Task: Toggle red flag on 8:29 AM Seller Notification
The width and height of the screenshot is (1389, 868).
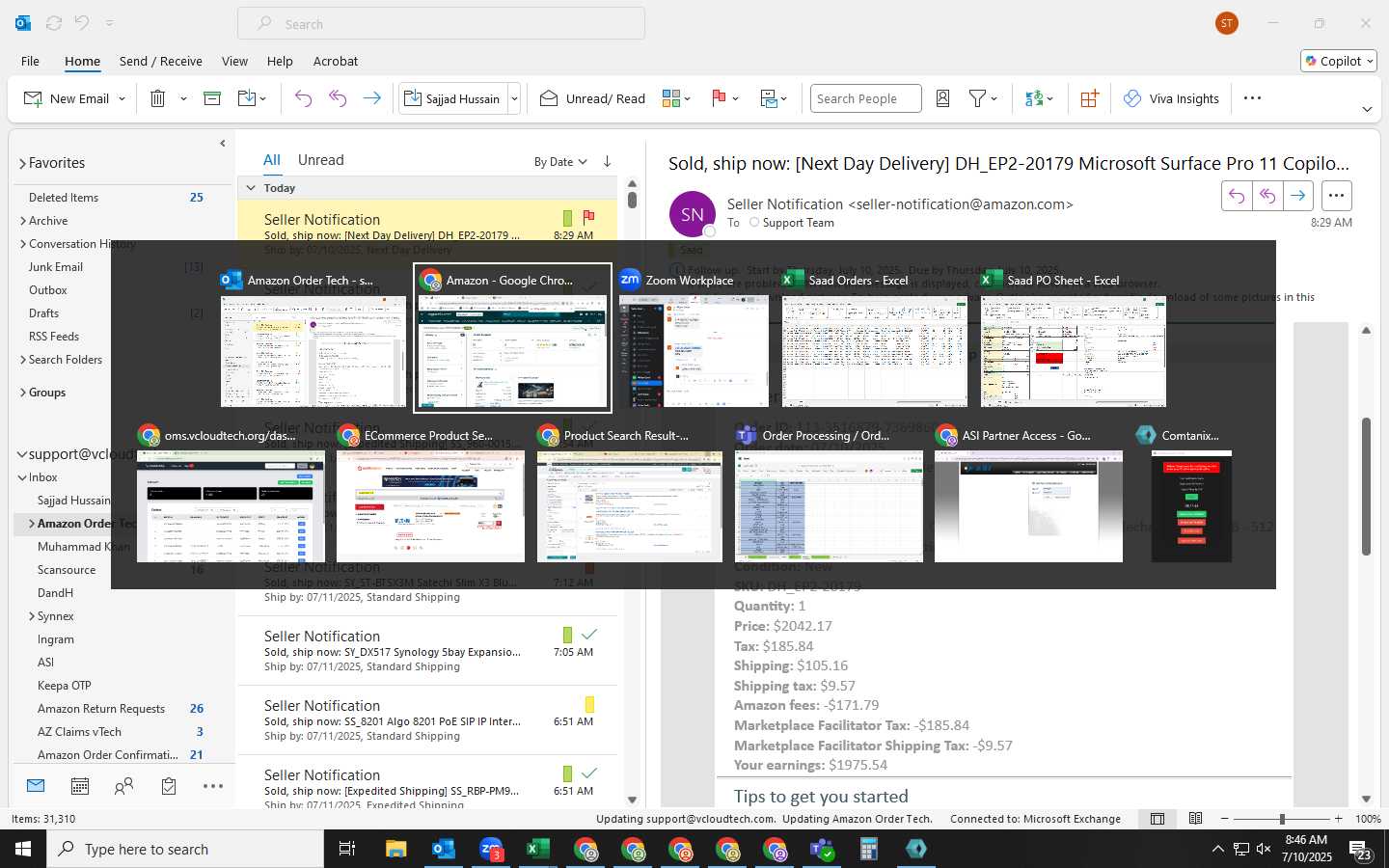Action: pyautogui.click(x=588, y=217)
